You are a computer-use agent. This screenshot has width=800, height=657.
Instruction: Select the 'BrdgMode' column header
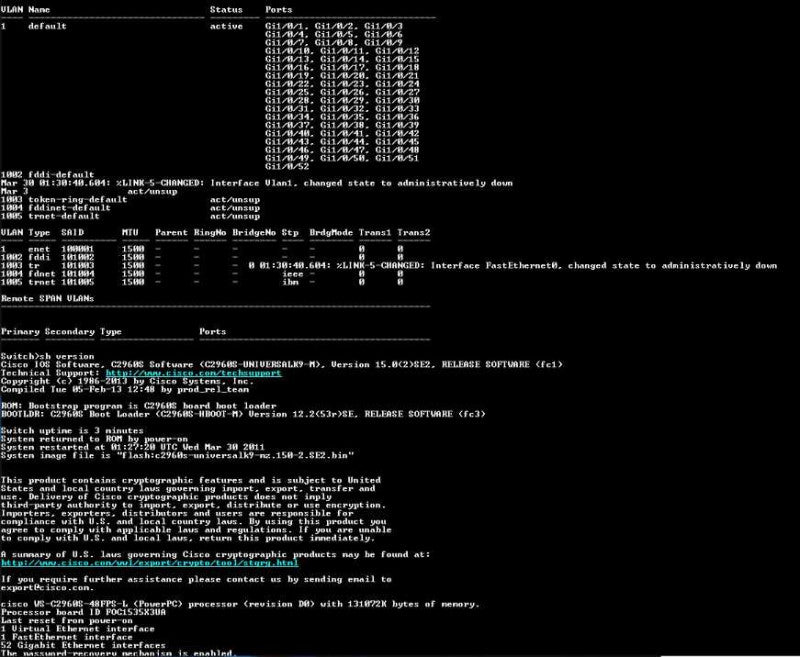pyautogui.click(x=331, y=233)
